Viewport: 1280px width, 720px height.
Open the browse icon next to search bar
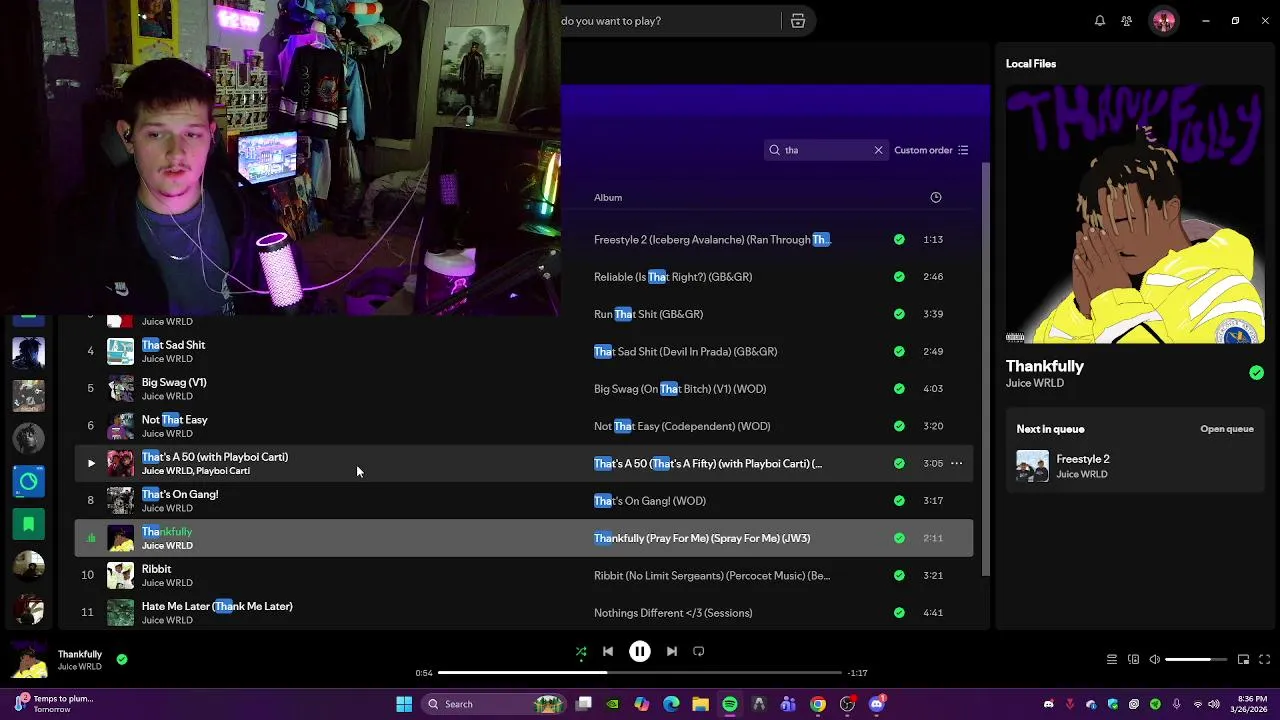[x=798, y=21]
